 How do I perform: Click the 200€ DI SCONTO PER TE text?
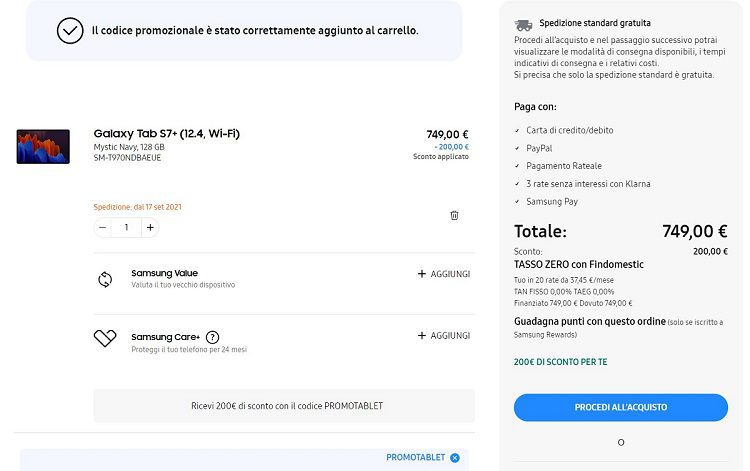pos(561,362)
